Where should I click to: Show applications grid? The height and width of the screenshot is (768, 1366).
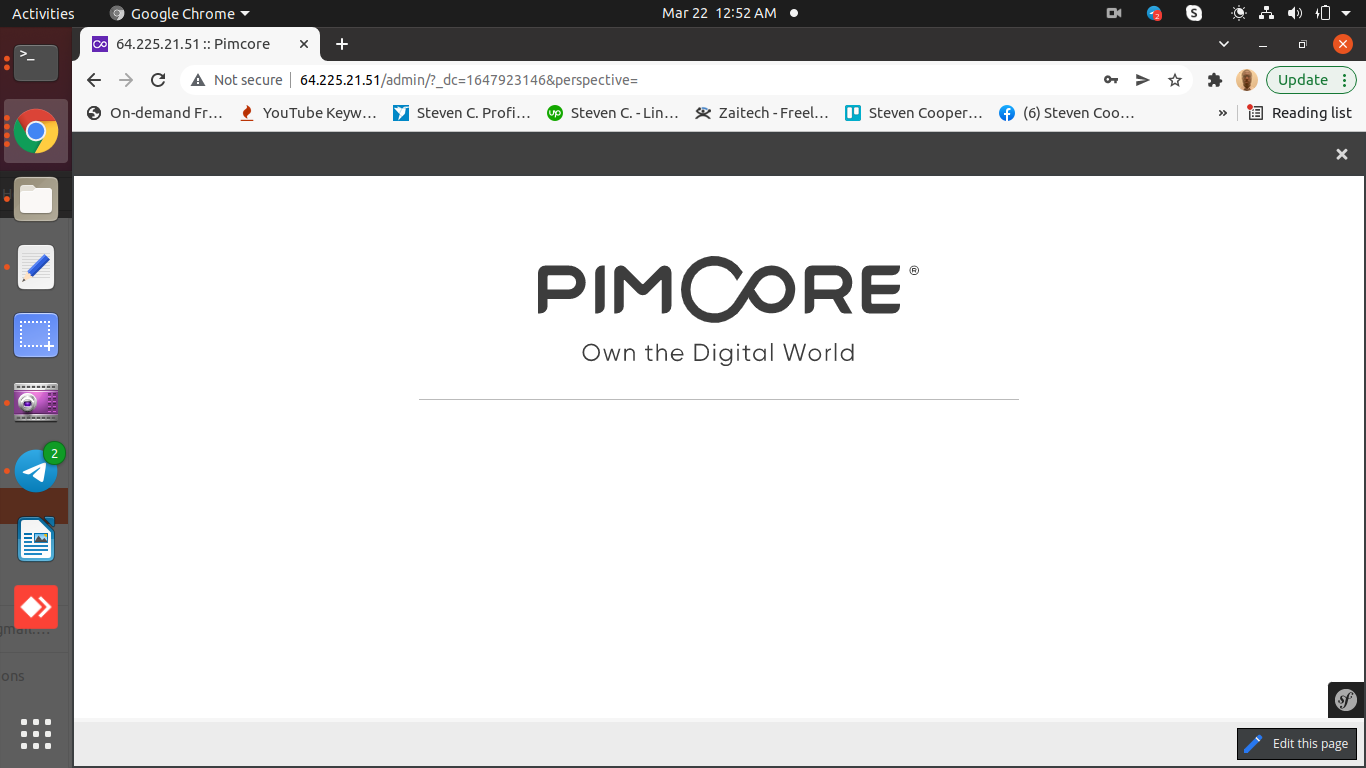[36, 733]
